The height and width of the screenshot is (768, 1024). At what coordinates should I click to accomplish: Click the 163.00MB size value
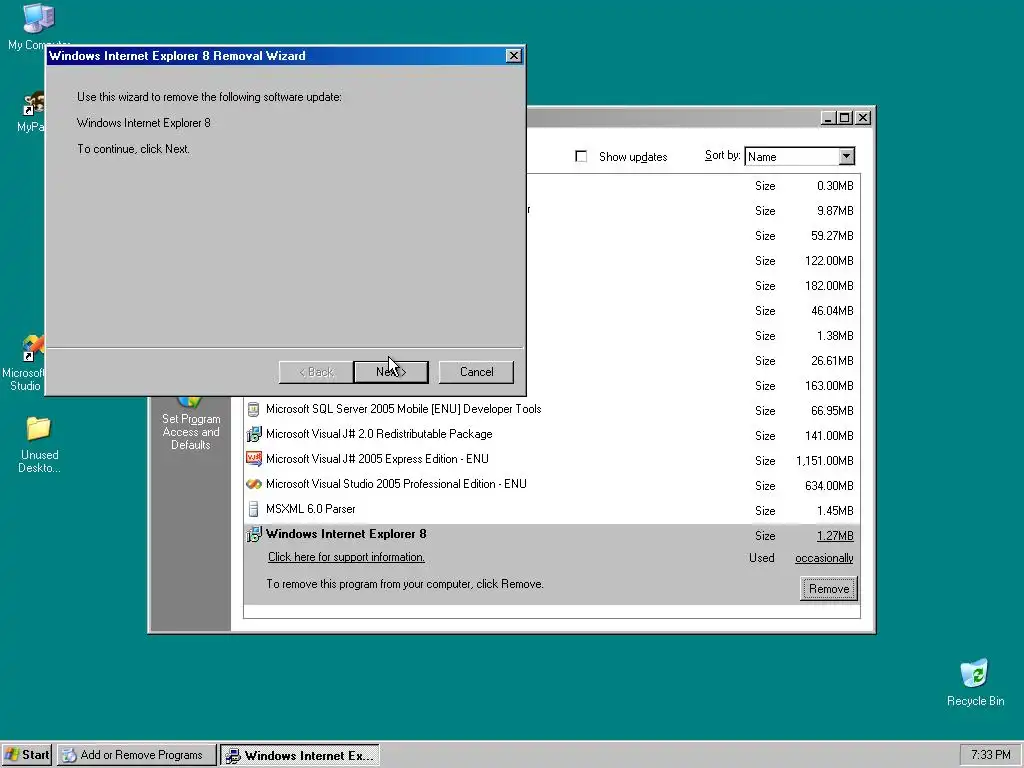click(x=829, y=386)
